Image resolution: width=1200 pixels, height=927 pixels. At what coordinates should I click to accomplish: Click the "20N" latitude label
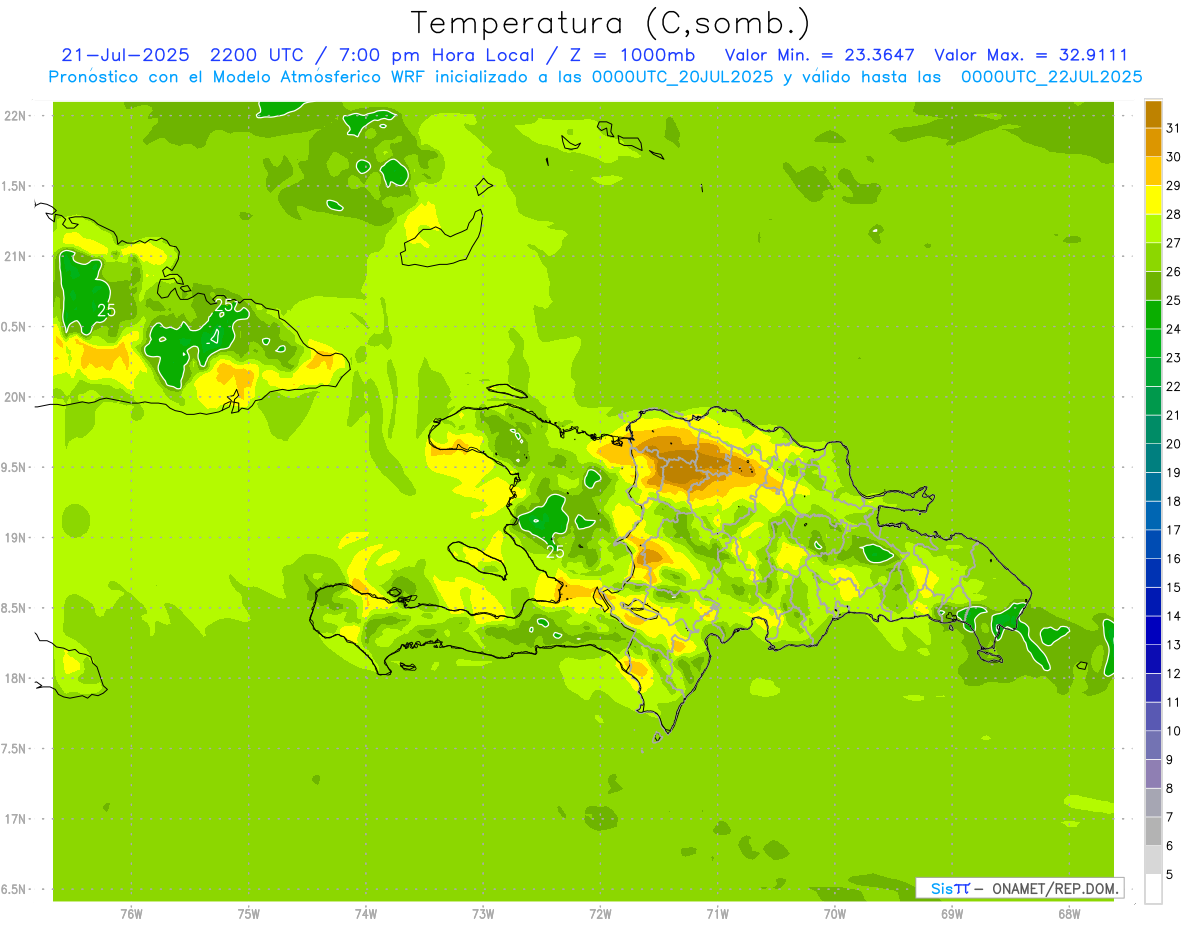click(15, 397)
